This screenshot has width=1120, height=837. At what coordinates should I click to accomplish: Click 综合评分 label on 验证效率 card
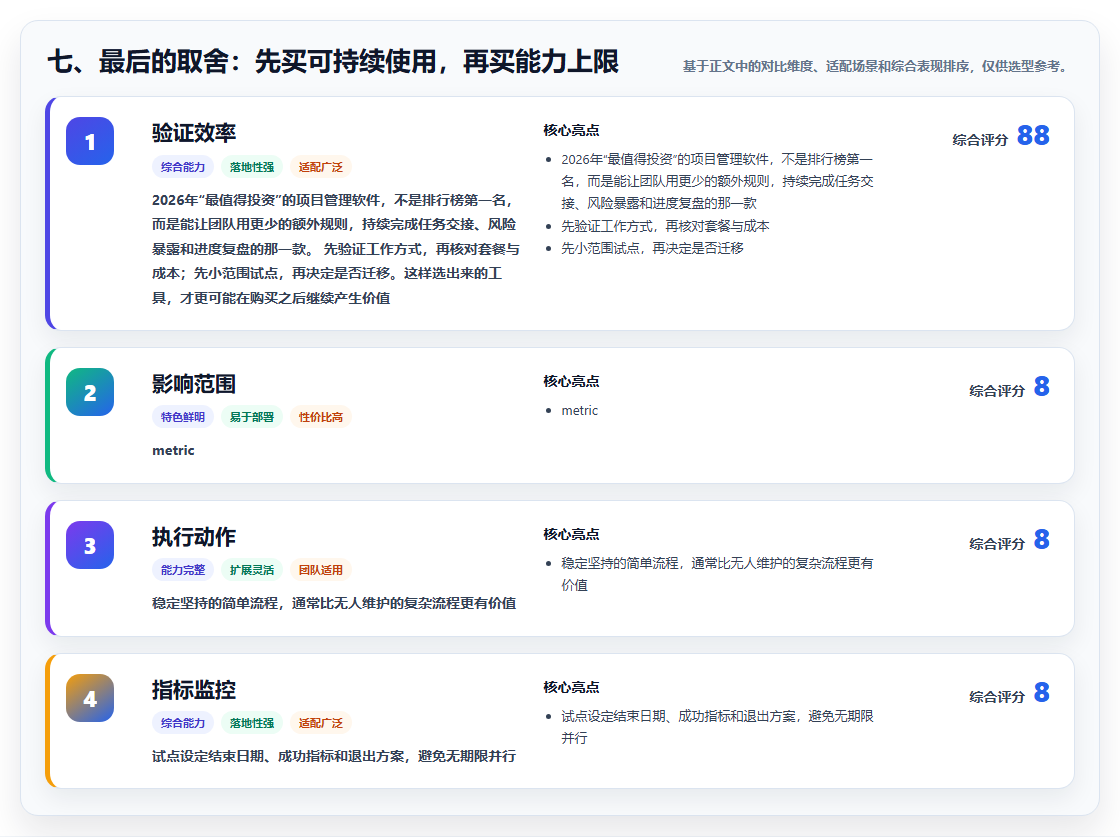pos(980,140)
